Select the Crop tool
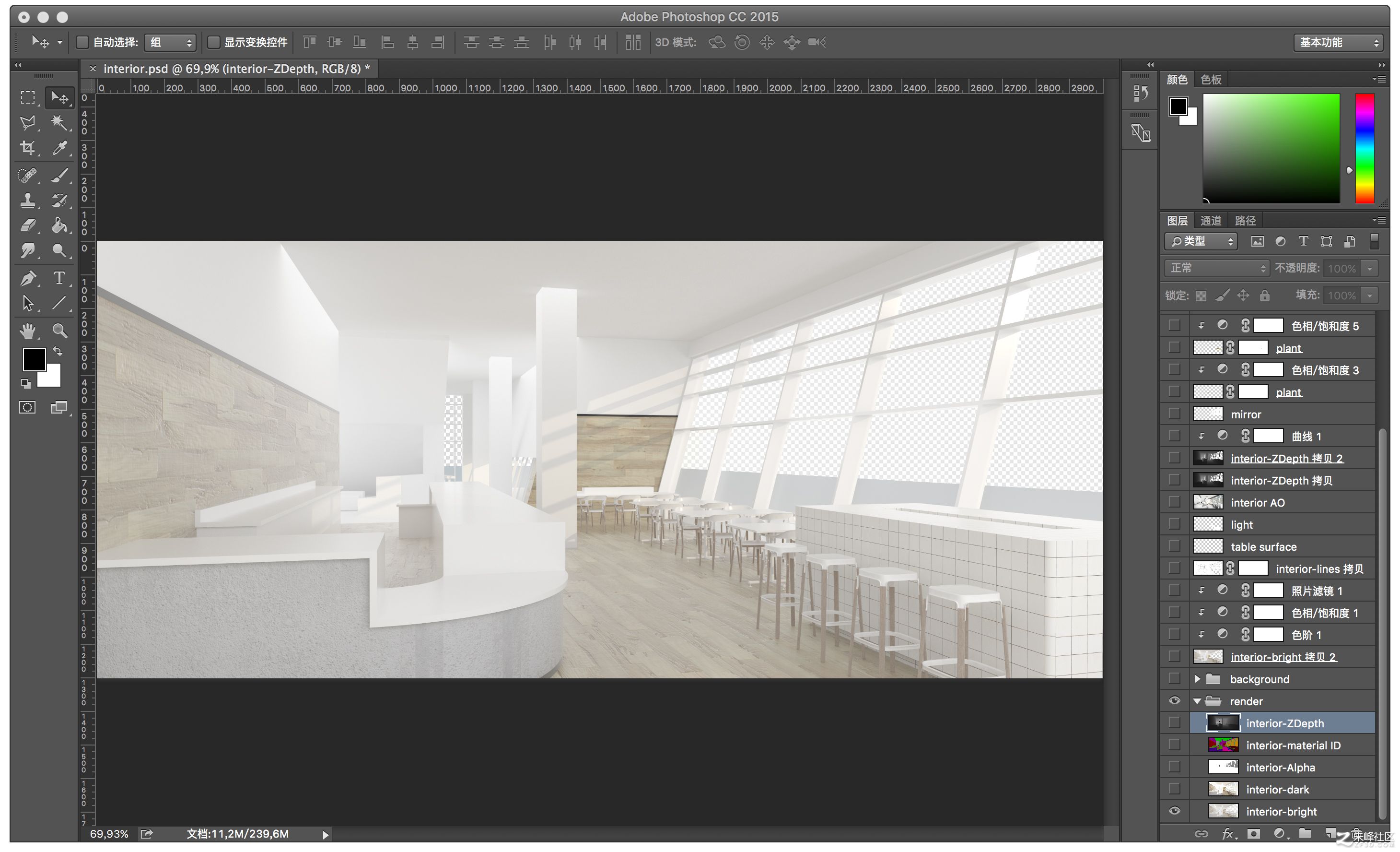 pos(27,148)
